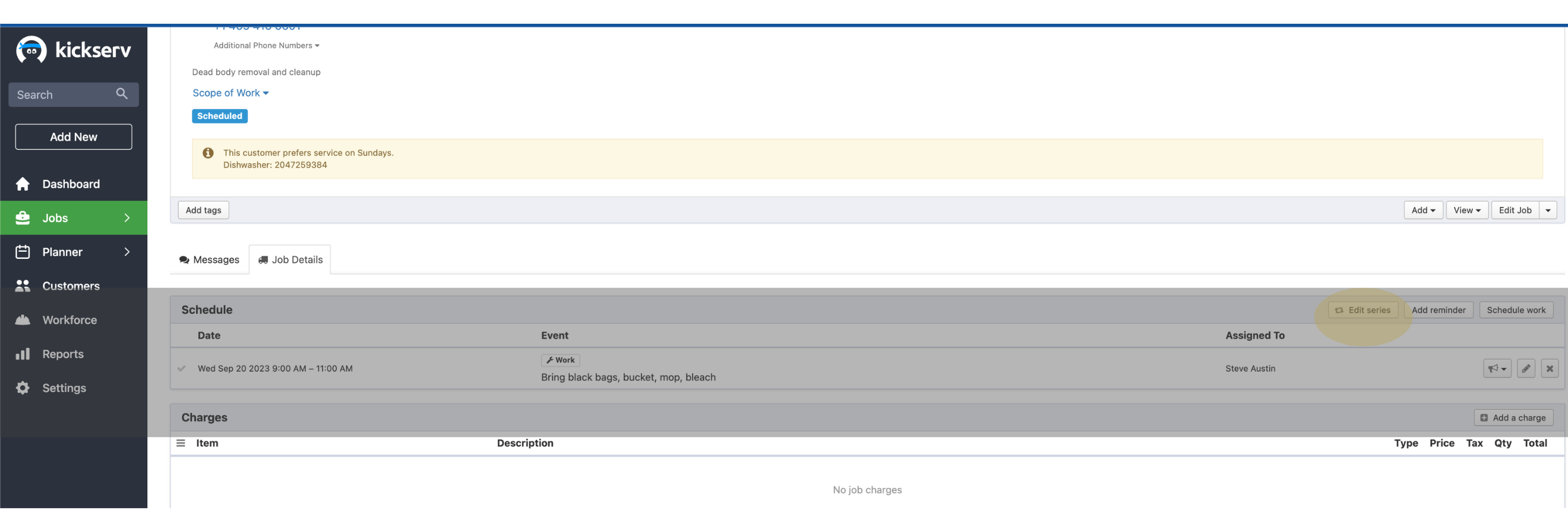This screenshot has width=1568, height=532.
Task: Open Planner in the sidebar
Action: pos(74,252)
